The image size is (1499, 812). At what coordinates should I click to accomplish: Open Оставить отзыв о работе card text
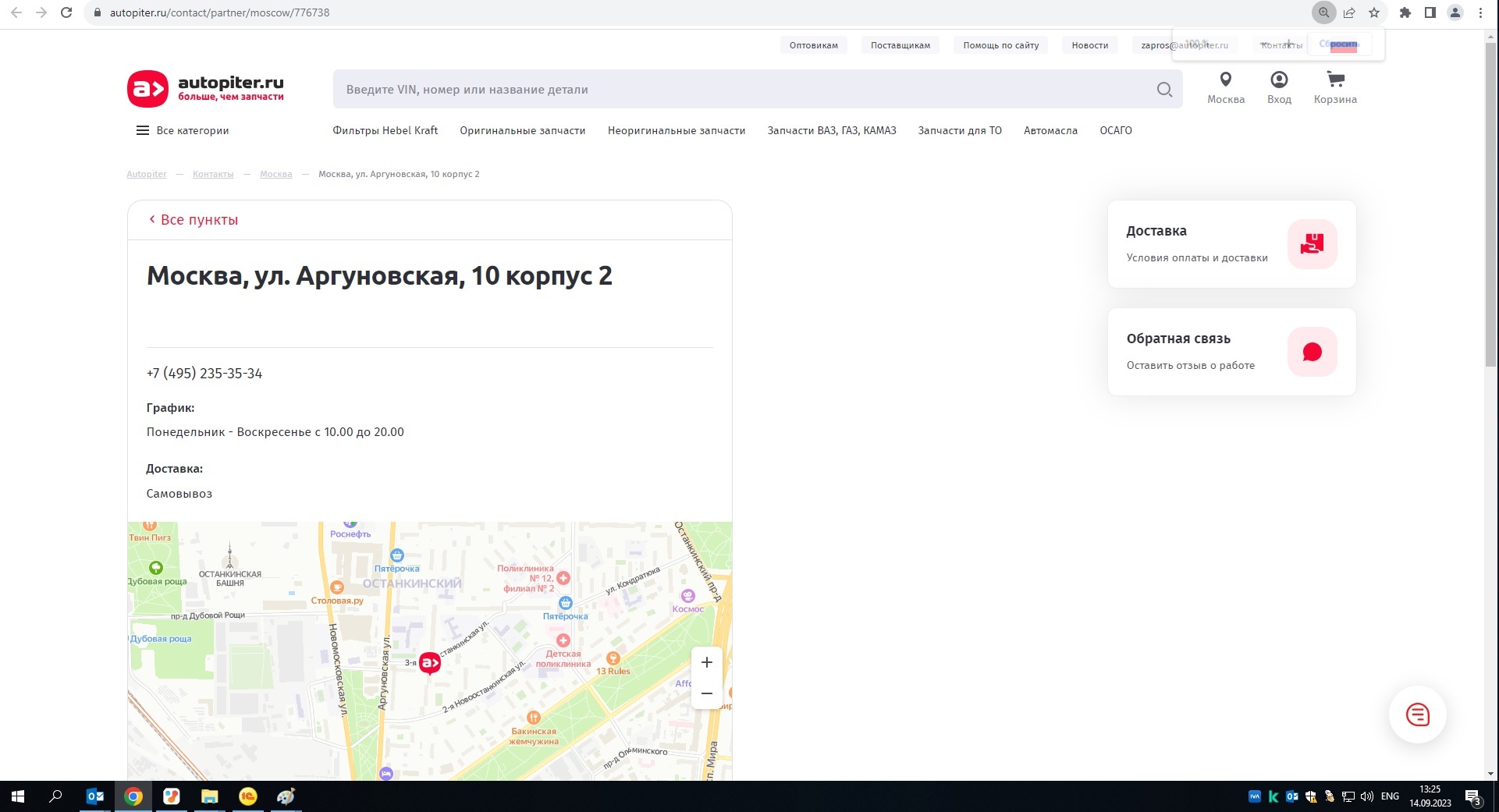1191,366
